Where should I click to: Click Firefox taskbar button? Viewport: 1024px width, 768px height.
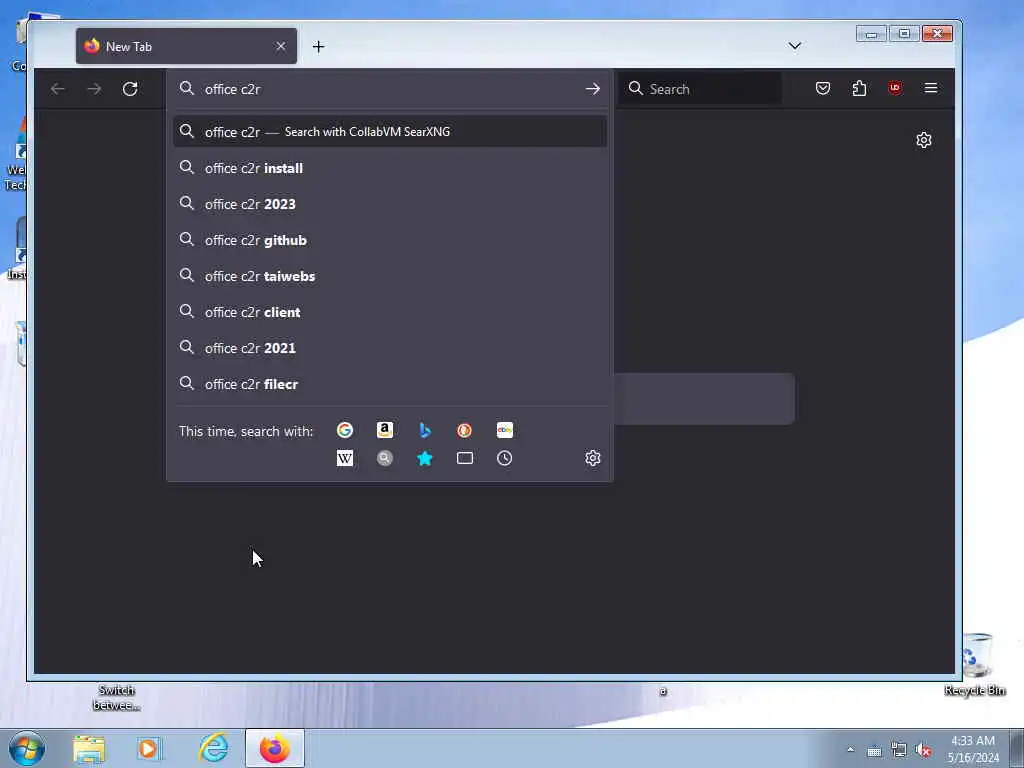pos(274,748)
